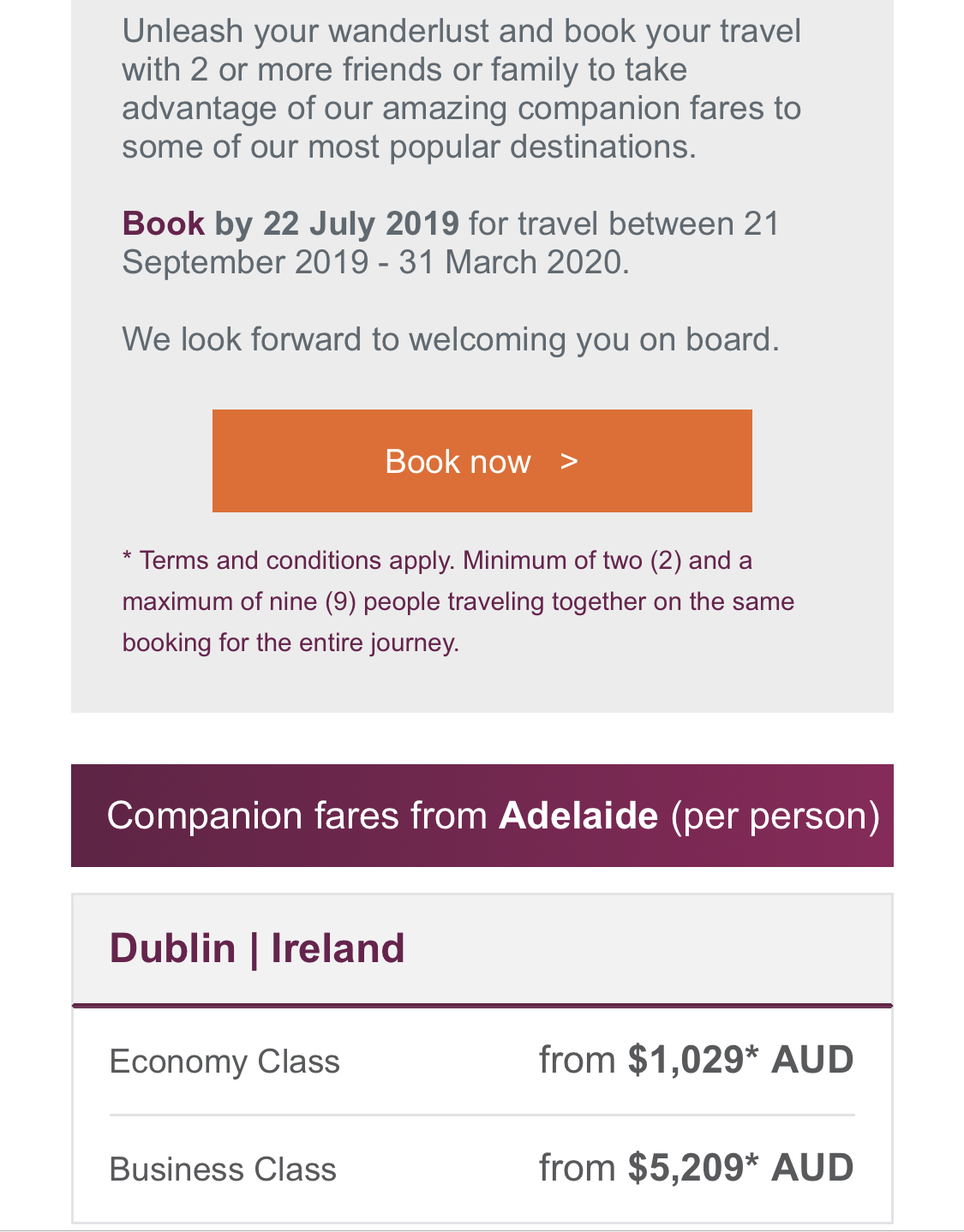Click the Companion fares from Adelaide banner
The image size is (964, 1232).
tap(482, 816)
